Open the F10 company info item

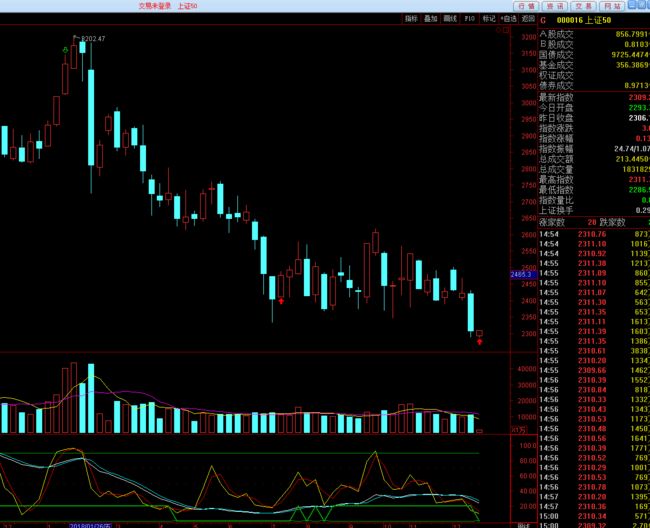(x=469, y=19)
